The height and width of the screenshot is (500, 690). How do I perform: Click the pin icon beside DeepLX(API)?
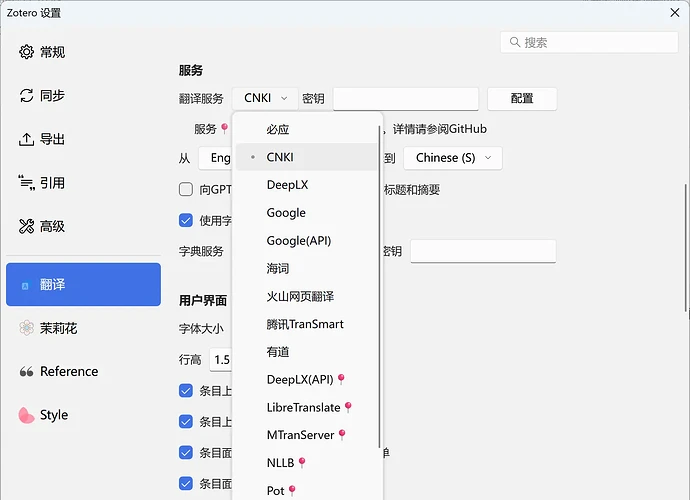click(x=341, y=379)
